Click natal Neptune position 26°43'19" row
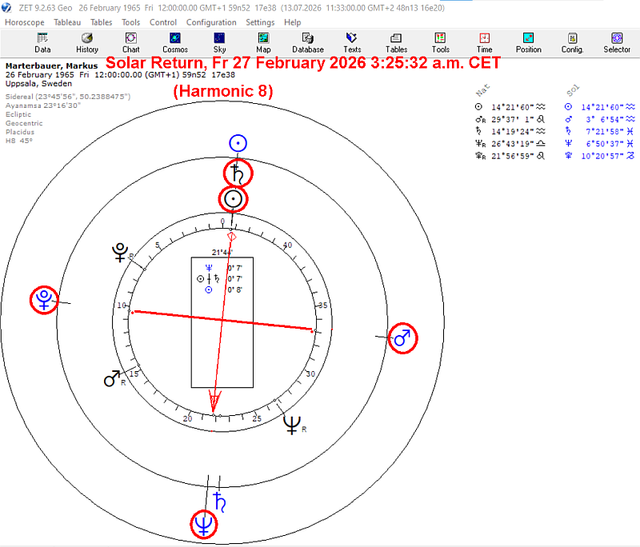The height and width of the screenshot is (547, 640). coord(510,144)
